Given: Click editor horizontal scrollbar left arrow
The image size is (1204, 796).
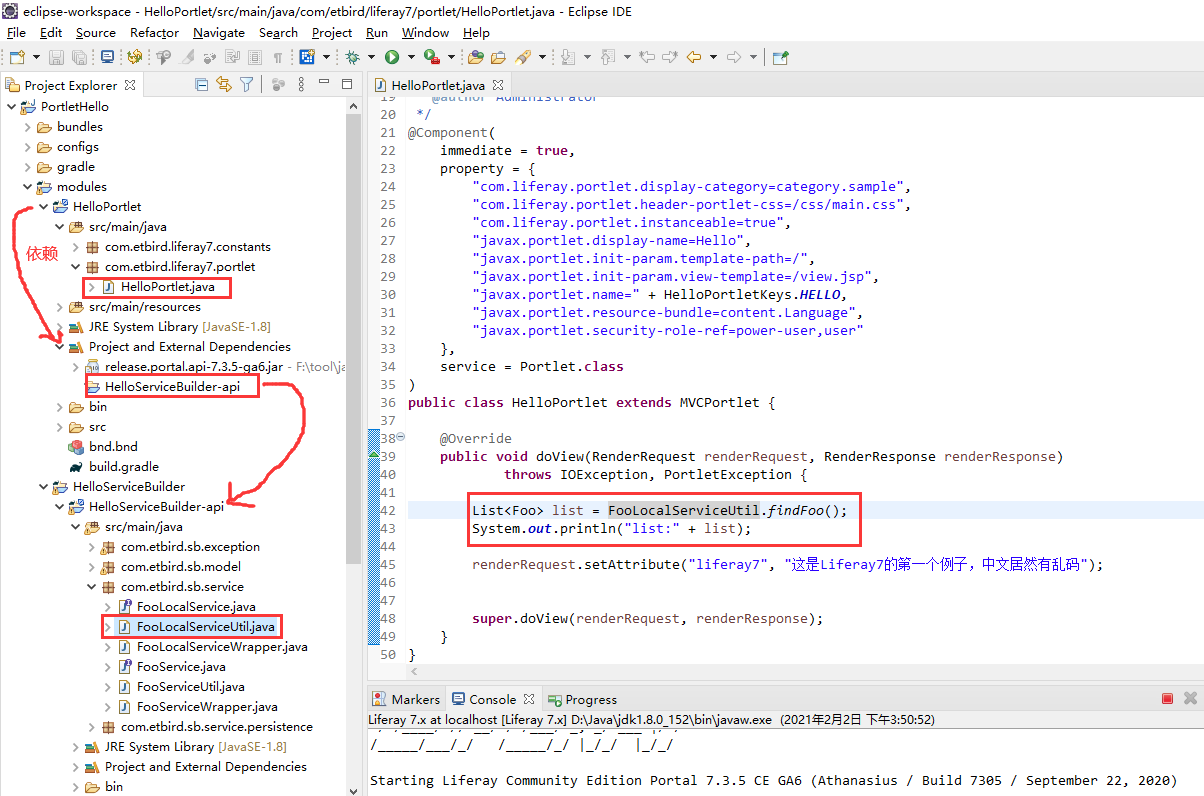Looking at the screenshot, I should coord(415,673).
